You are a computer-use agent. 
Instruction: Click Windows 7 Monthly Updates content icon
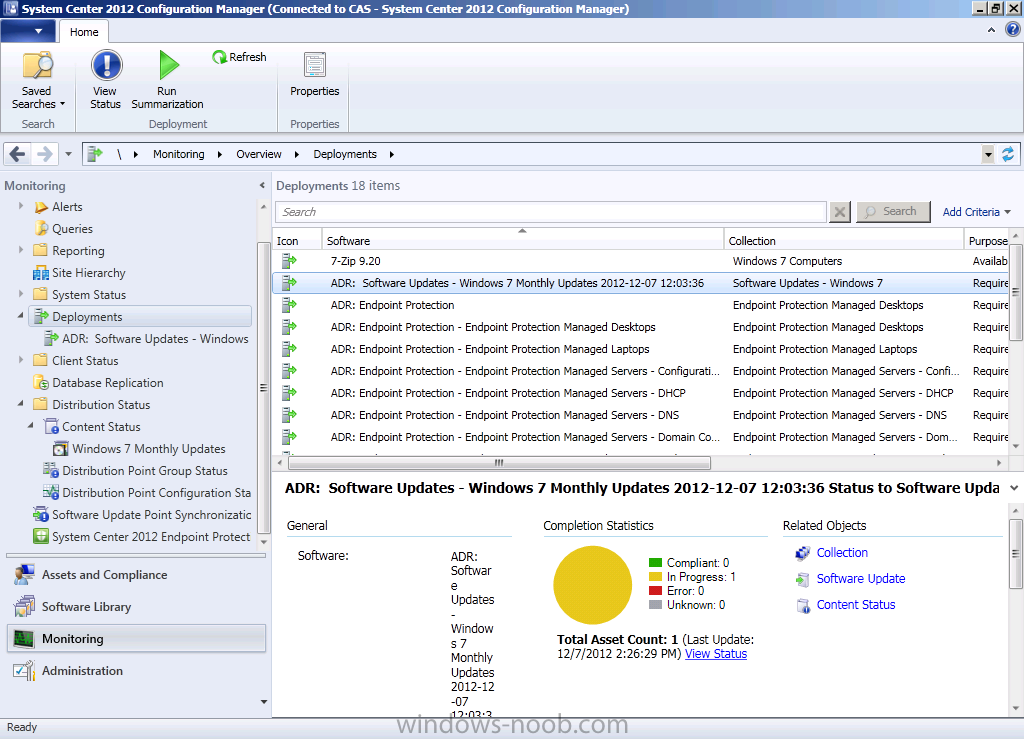tap(61, 448)
